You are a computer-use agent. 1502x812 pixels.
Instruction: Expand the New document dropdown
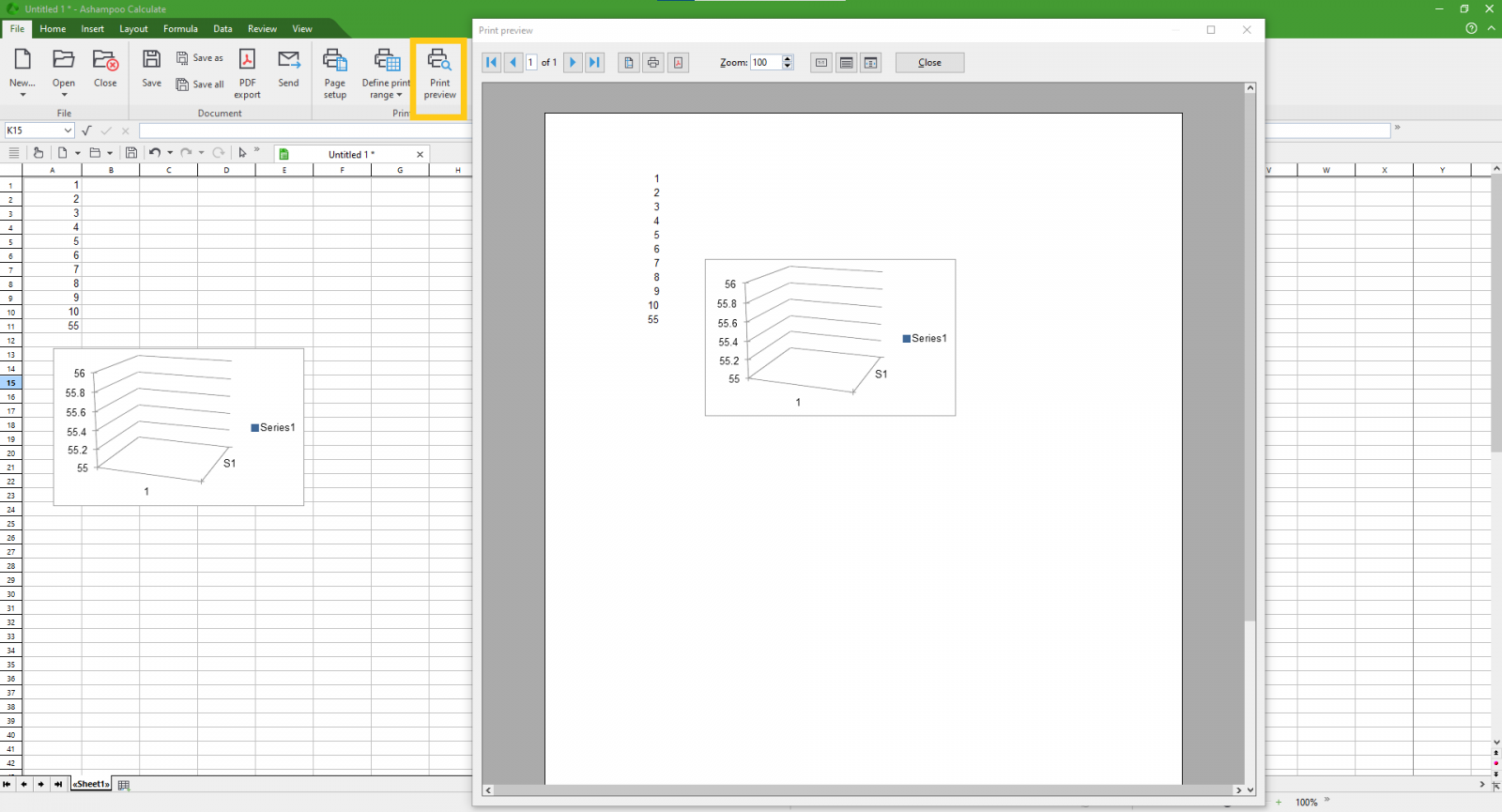tap(23, 95)
